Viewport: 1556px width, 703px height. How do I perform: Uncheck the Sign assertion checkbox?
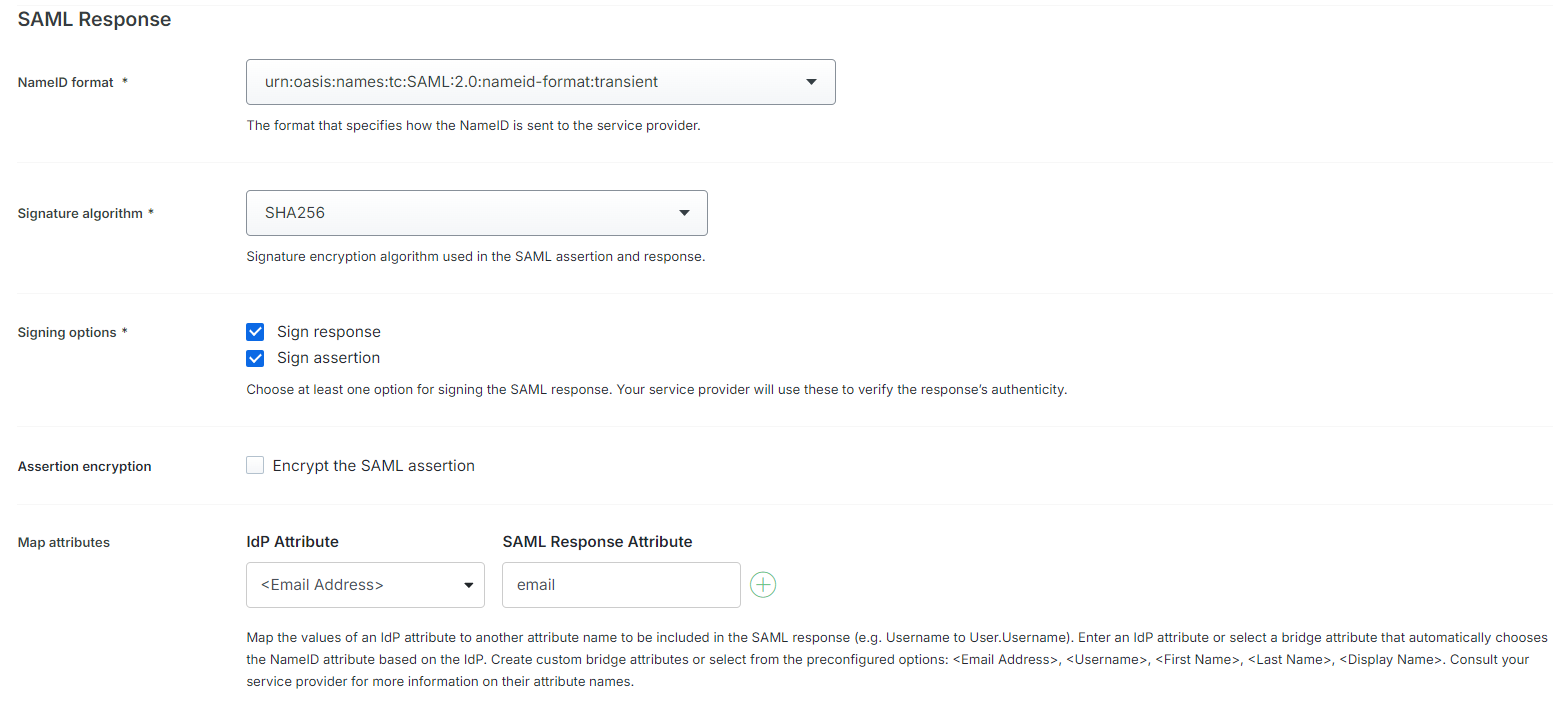coord(255,358)
